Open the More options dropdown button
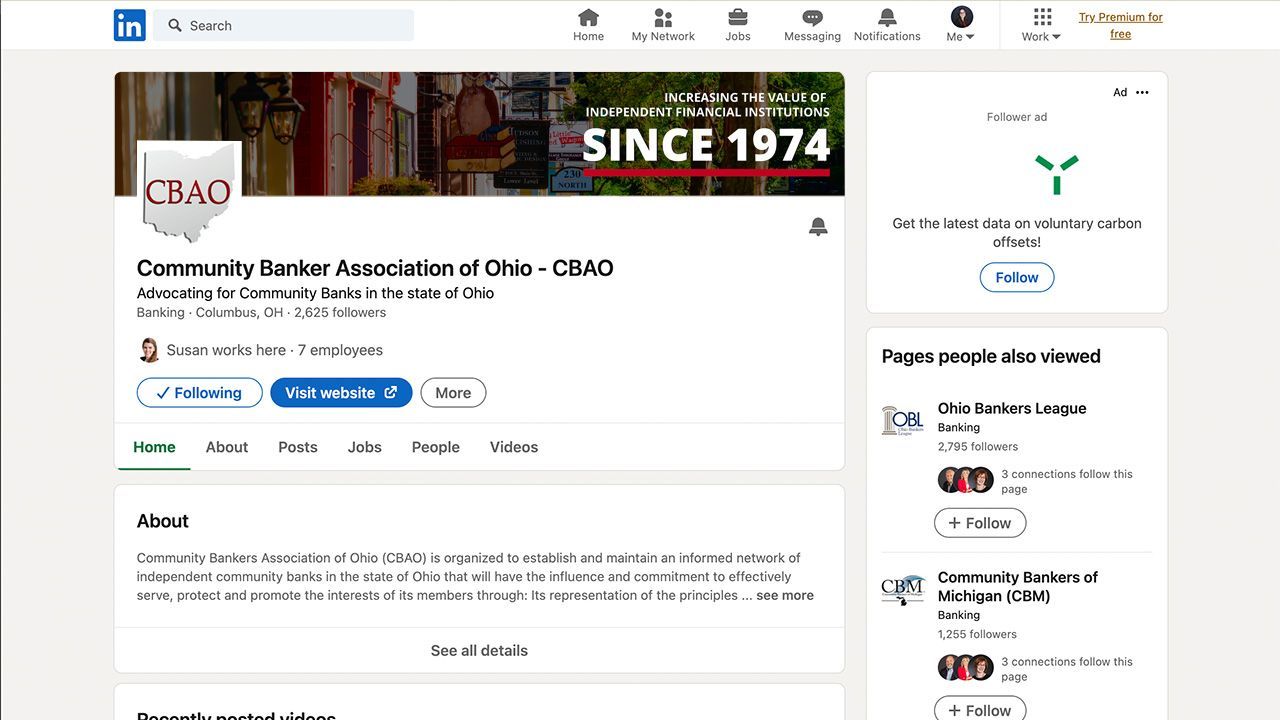 click(453, 393)
